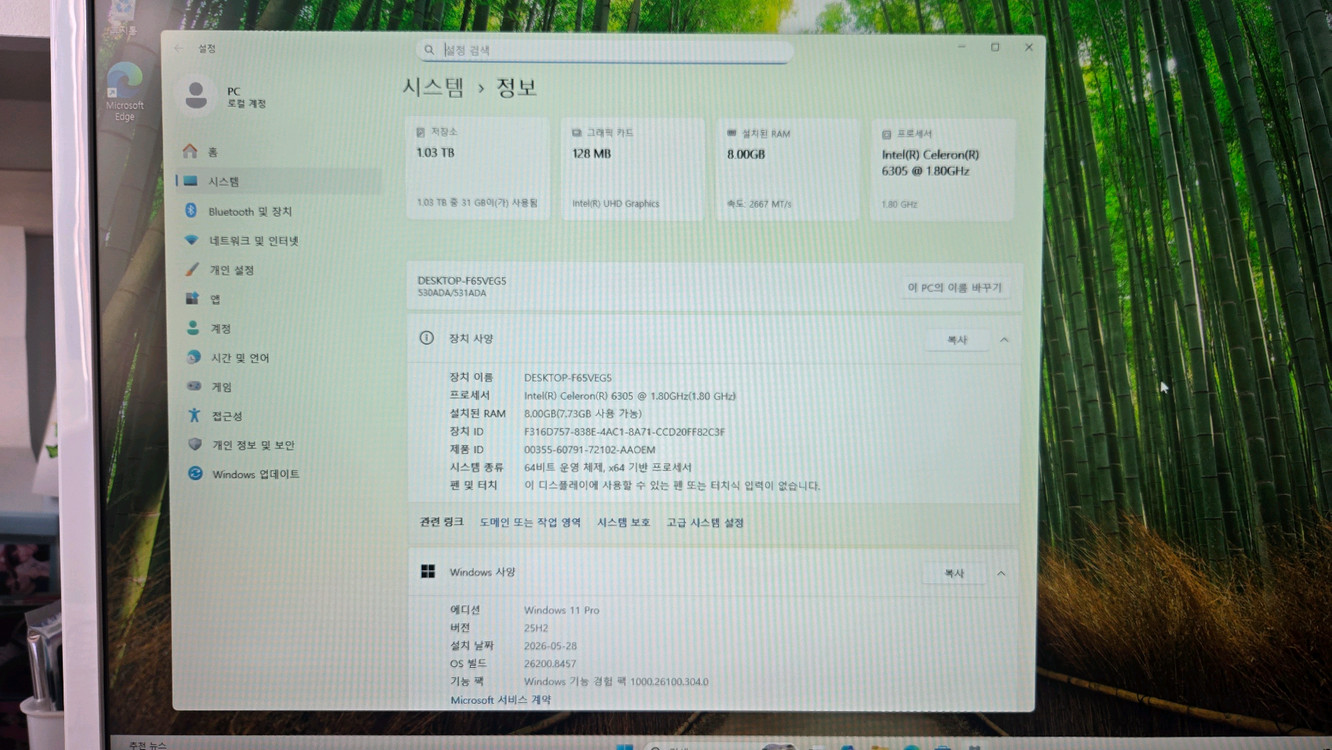Collapse the Windows 사양 section chevron

coord(1001,574)
